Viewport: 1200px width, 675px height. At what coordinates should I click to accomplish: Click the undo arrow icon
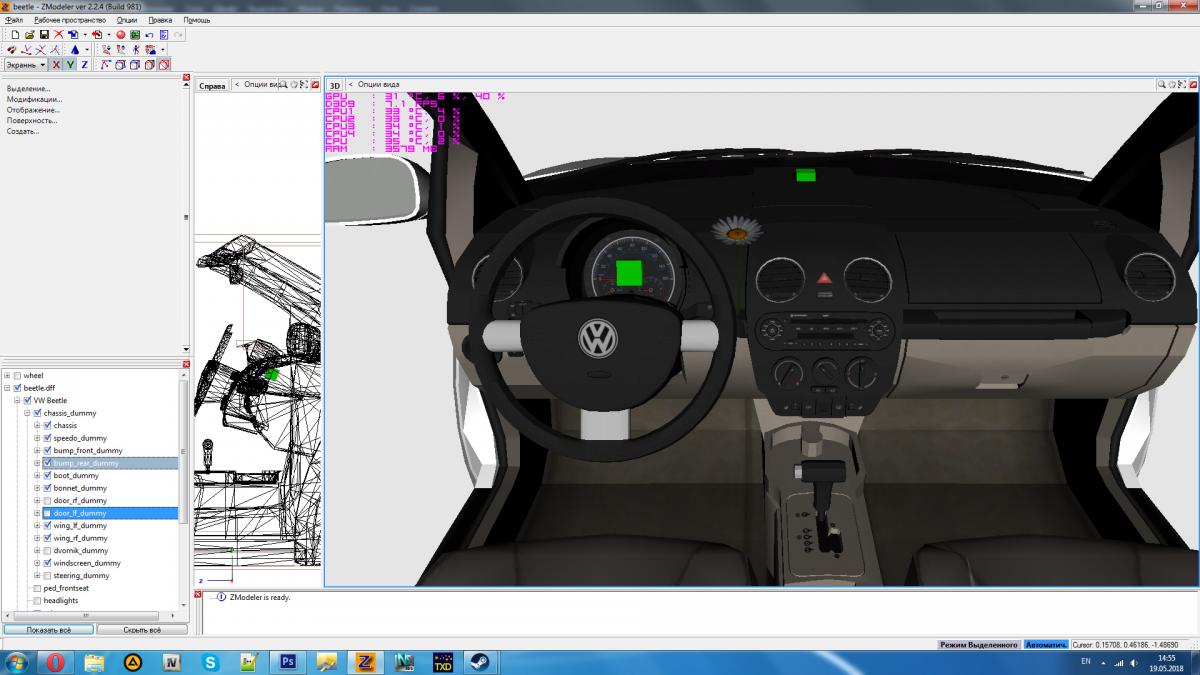coord(149,34)
